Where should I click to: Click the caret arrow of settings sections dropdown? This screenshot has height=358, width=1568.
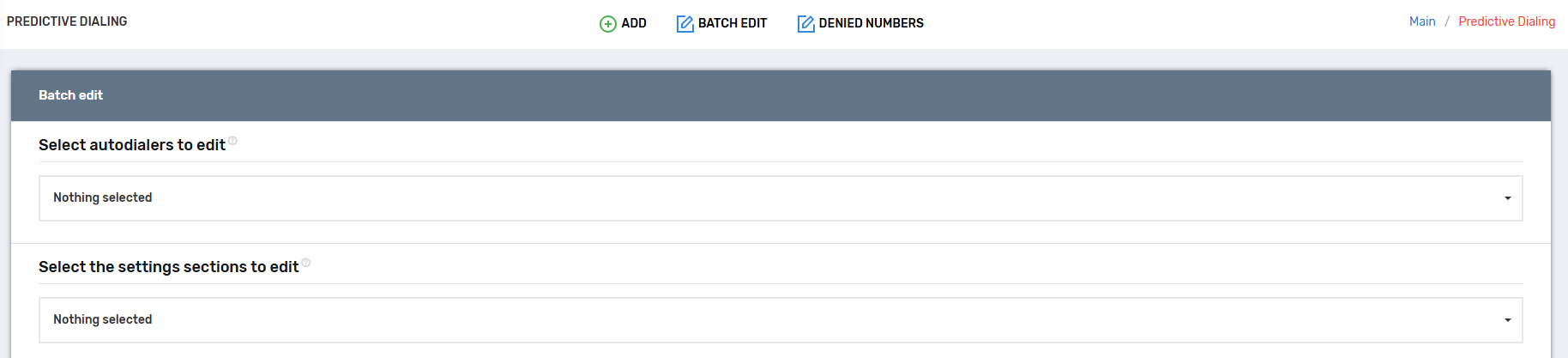1507,320
